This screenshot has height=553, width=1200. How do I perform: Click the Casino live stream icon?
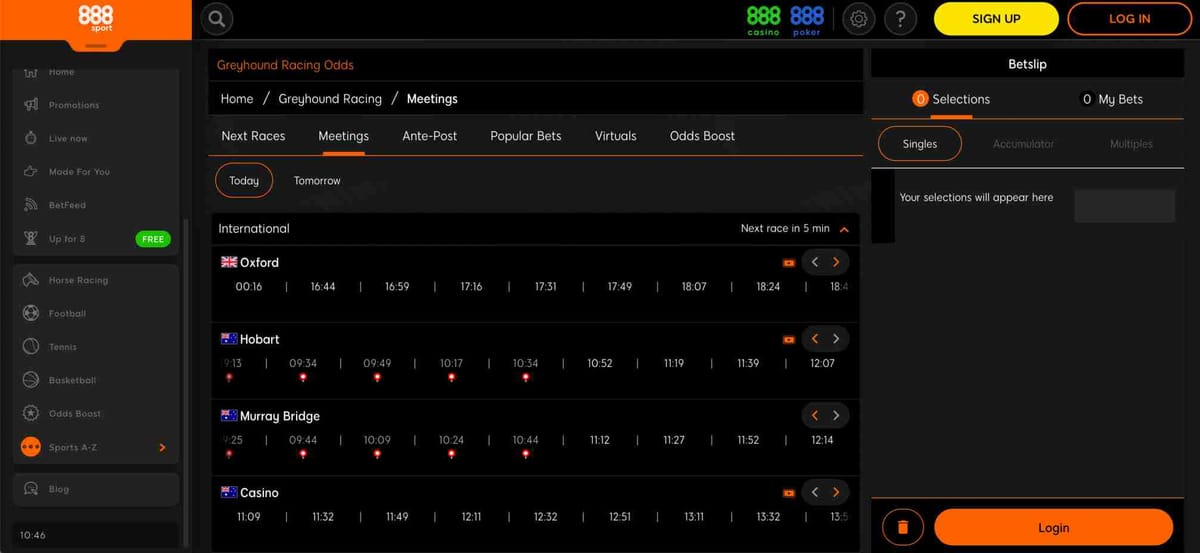pos(789,493)
